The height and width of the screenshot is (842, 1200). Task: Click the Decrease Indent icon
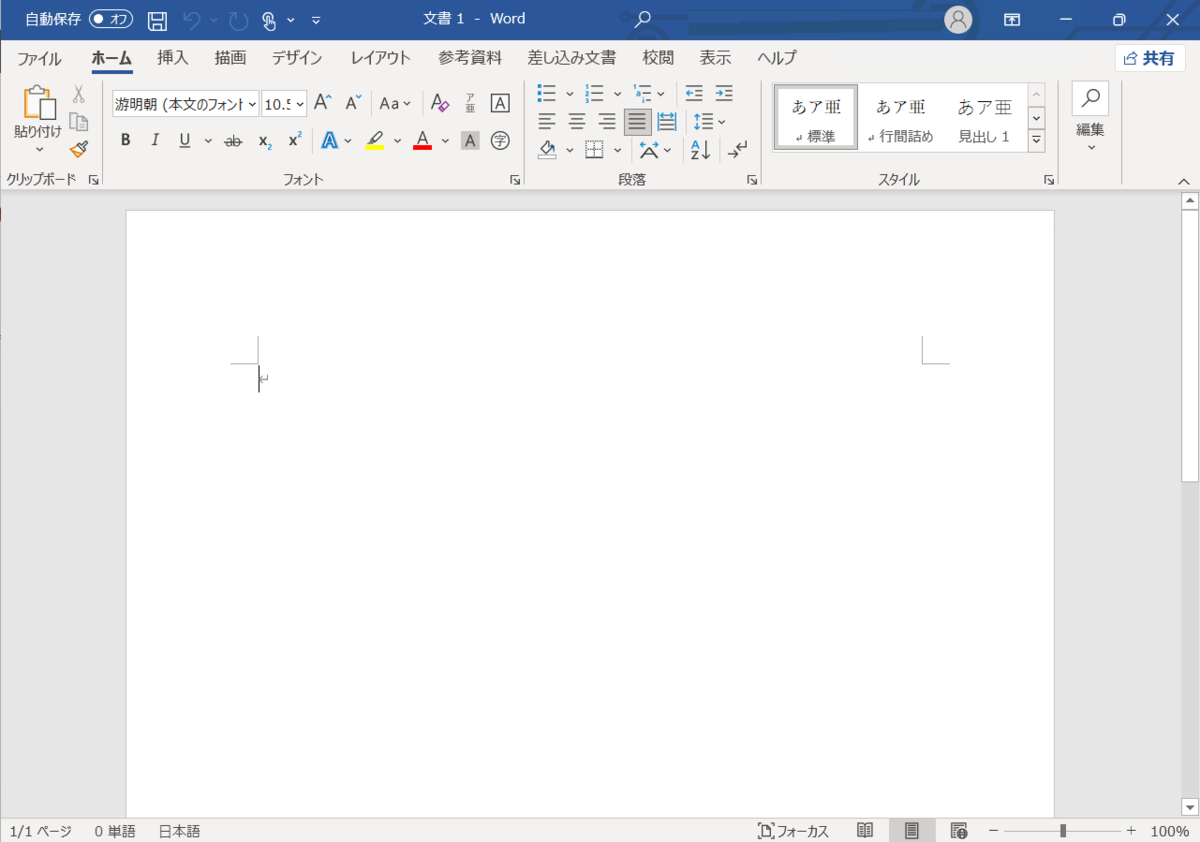coord(694,93)
